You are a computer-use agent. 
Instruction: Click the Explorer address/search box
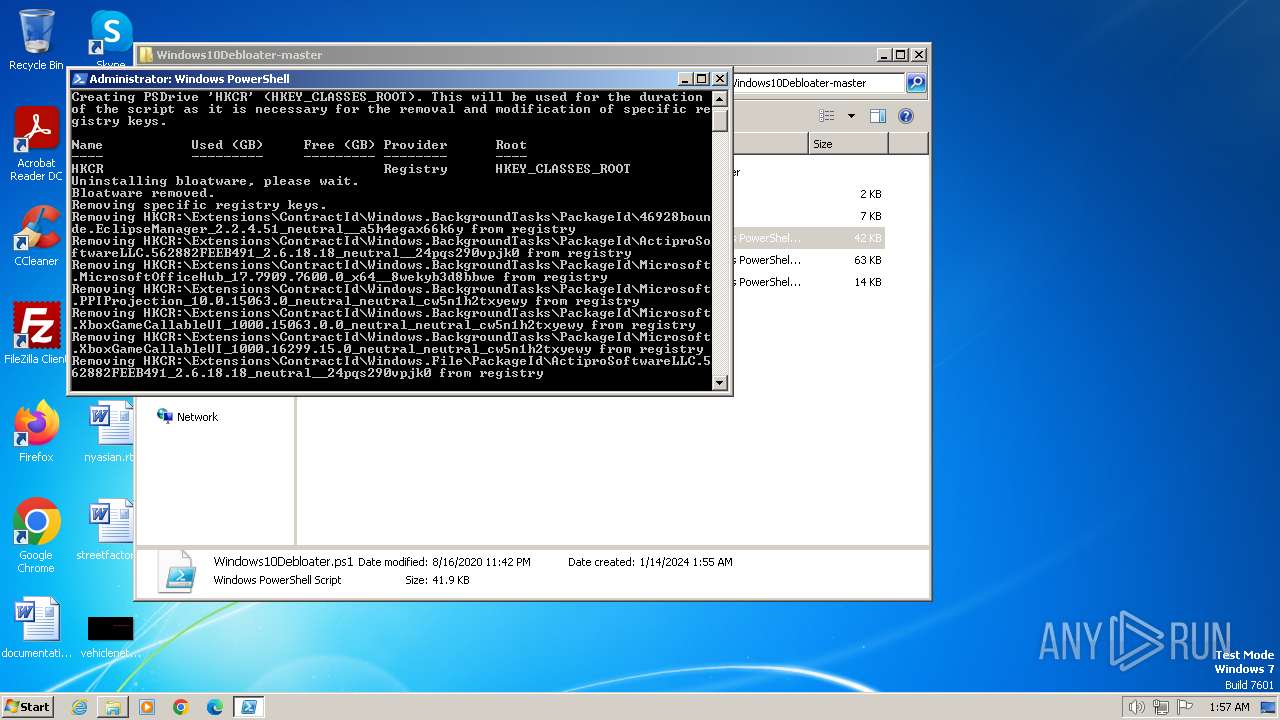[817, 83]
